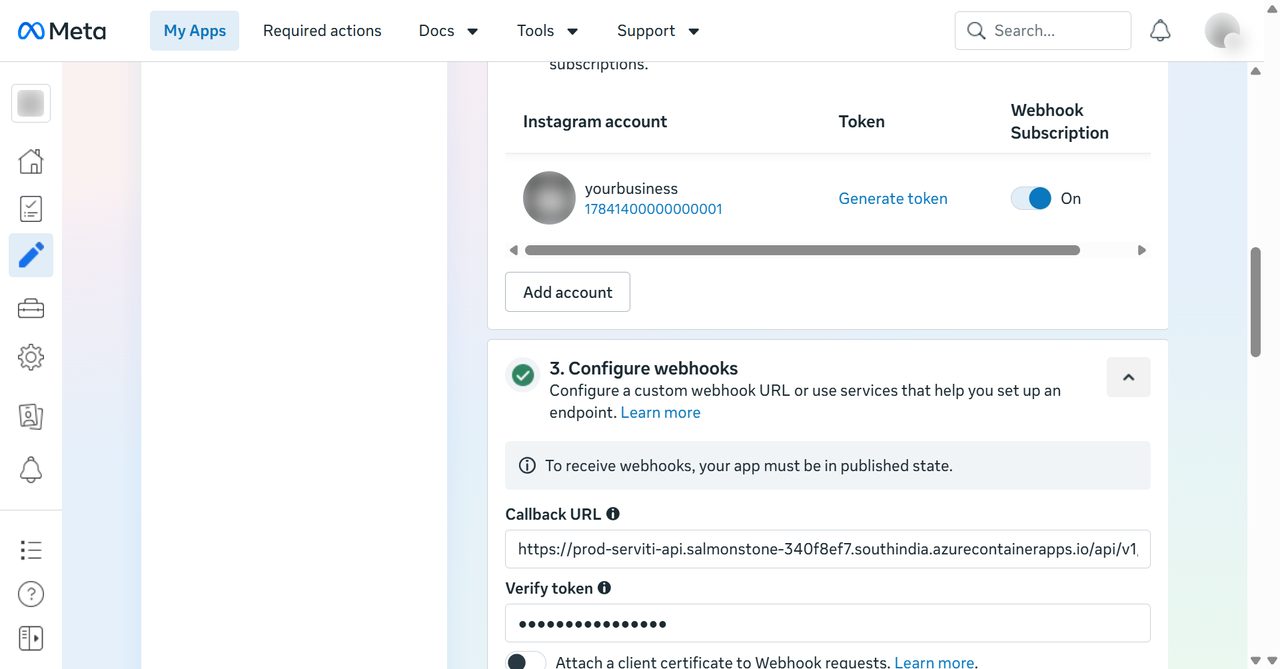Viewport: 1280px width, 669px height.
Task: Click the table horizontal scrollbar thumb
Action: [x=802, y=250]
